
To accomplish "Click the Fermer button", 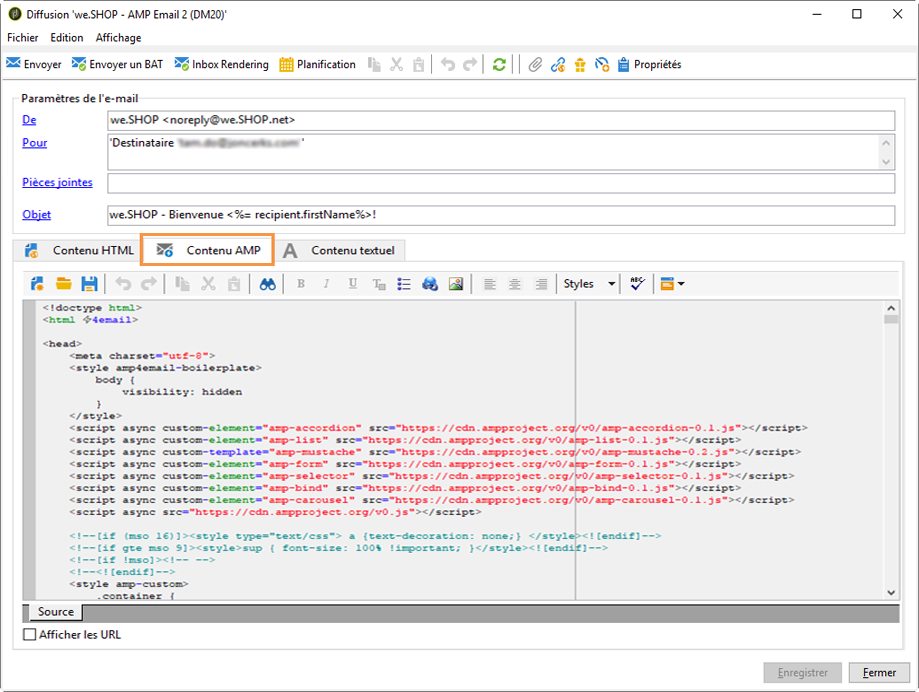I will tap(879, 673).
